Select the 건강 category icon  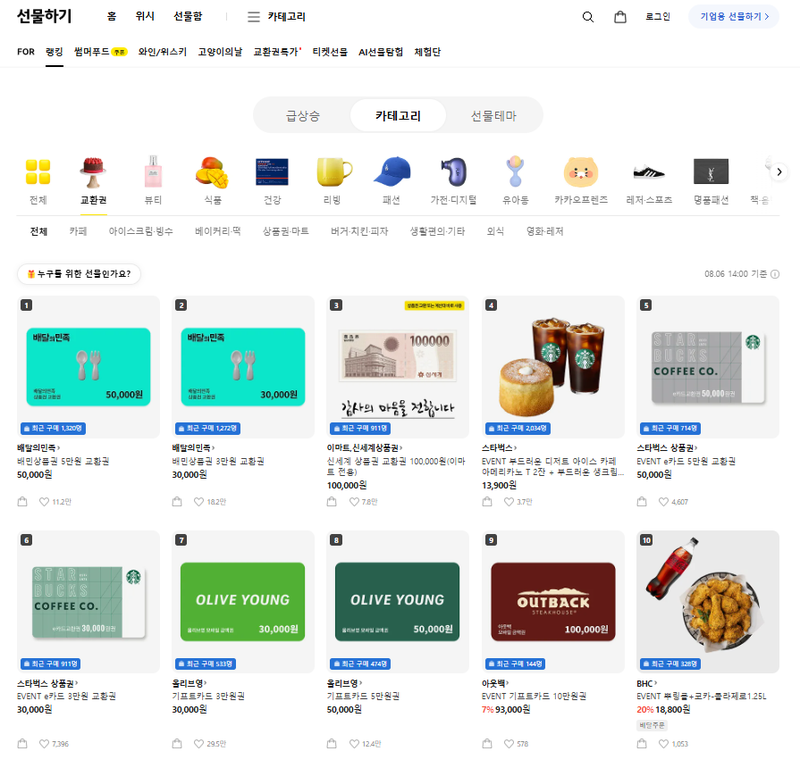272,172
